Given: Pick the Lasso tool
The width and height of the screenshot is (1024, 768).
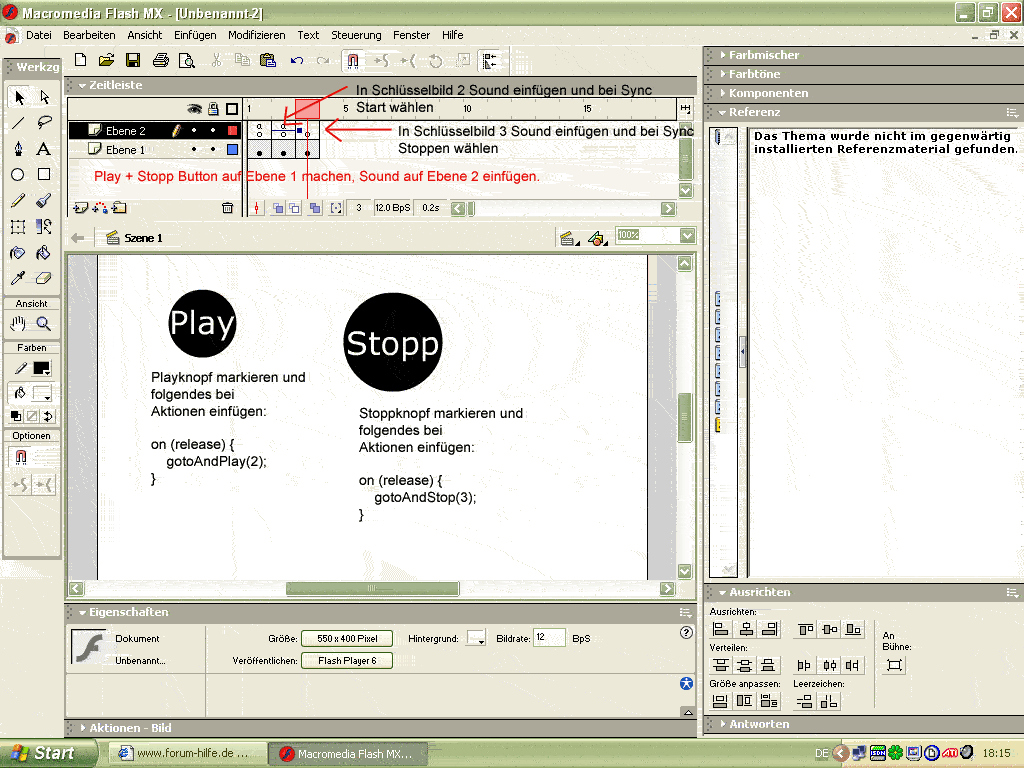Looking at the screenshot, I should pos(44,123).
